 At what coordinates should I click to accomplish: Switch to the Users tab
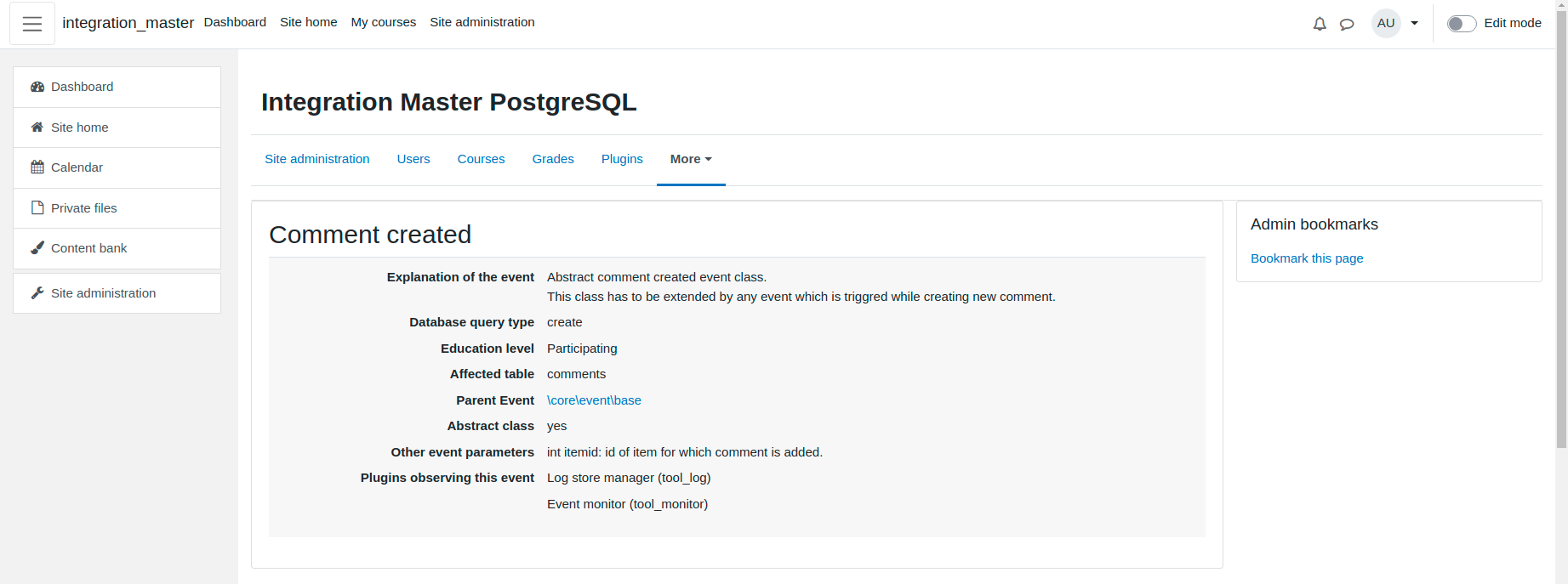pos(413,159)
